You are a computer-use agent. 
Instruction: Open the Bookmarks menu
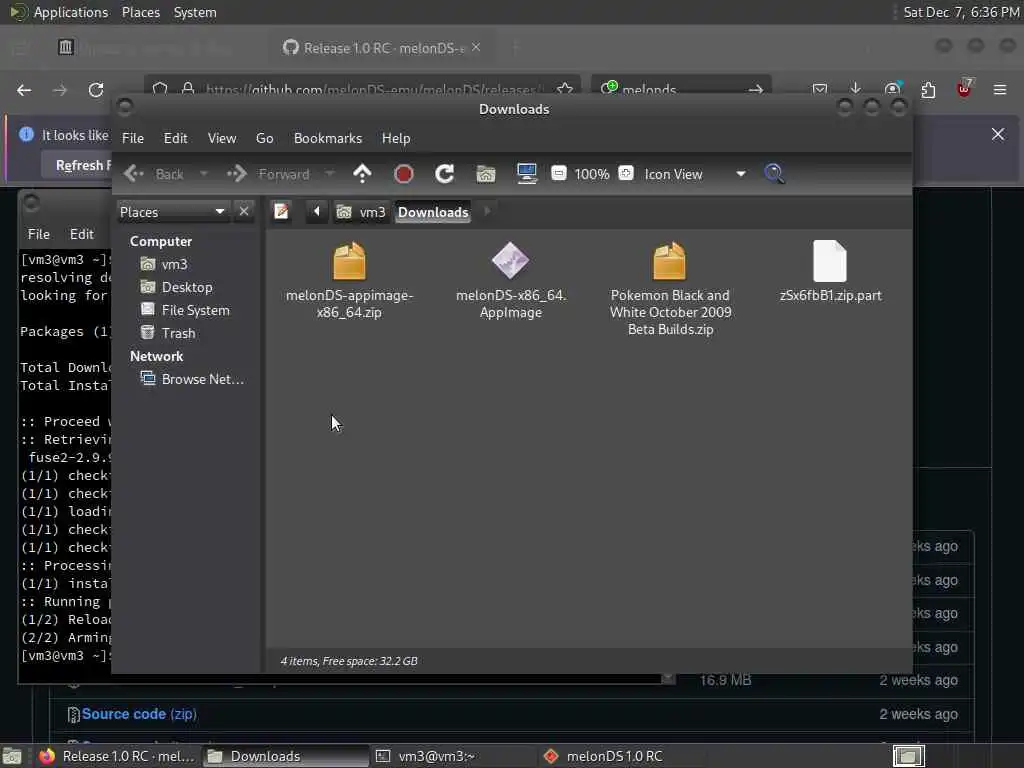[x=328, y=138]
